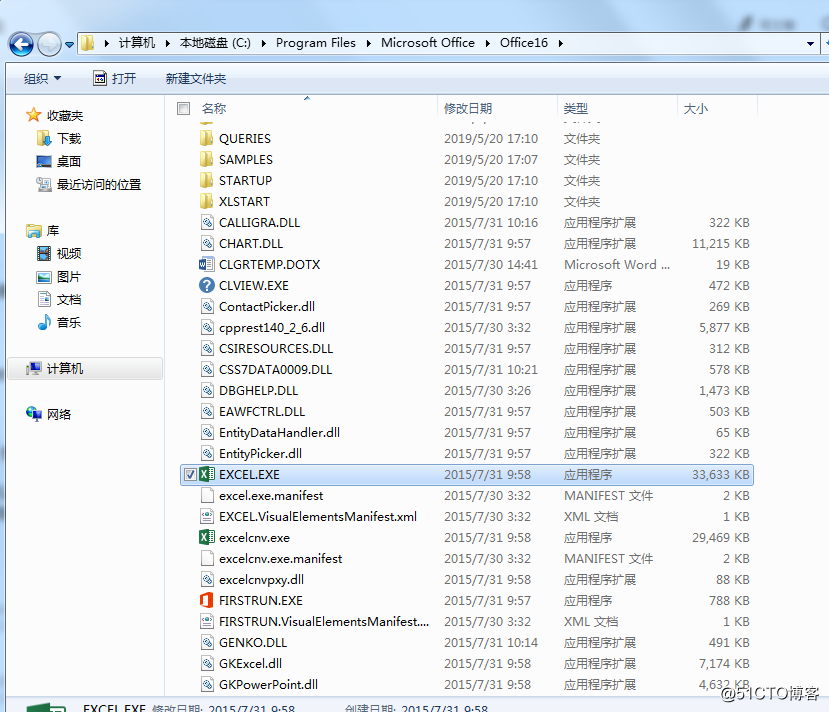Select file name EntityPicker.dll
This screenshot has height=712, width=829.
click(260, 454)
